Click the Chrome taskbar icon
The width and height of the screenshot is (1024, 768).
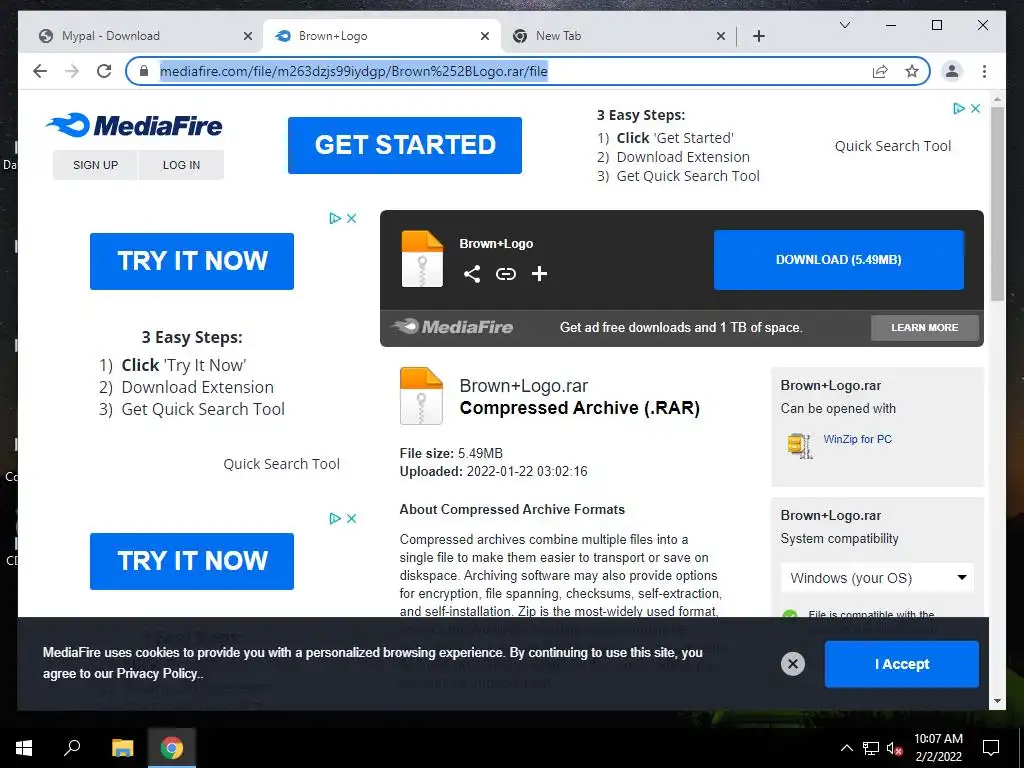tap(172, 748)
